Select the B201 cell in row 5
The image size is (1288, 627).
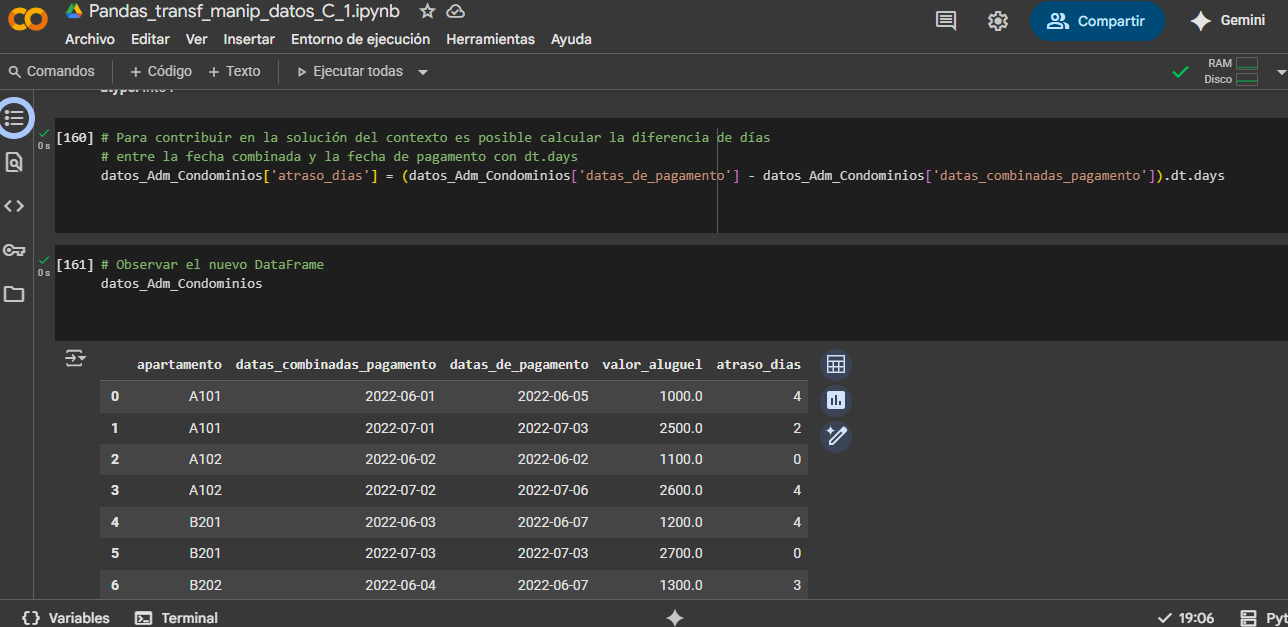pyautogui.click(x=205, y=554)
